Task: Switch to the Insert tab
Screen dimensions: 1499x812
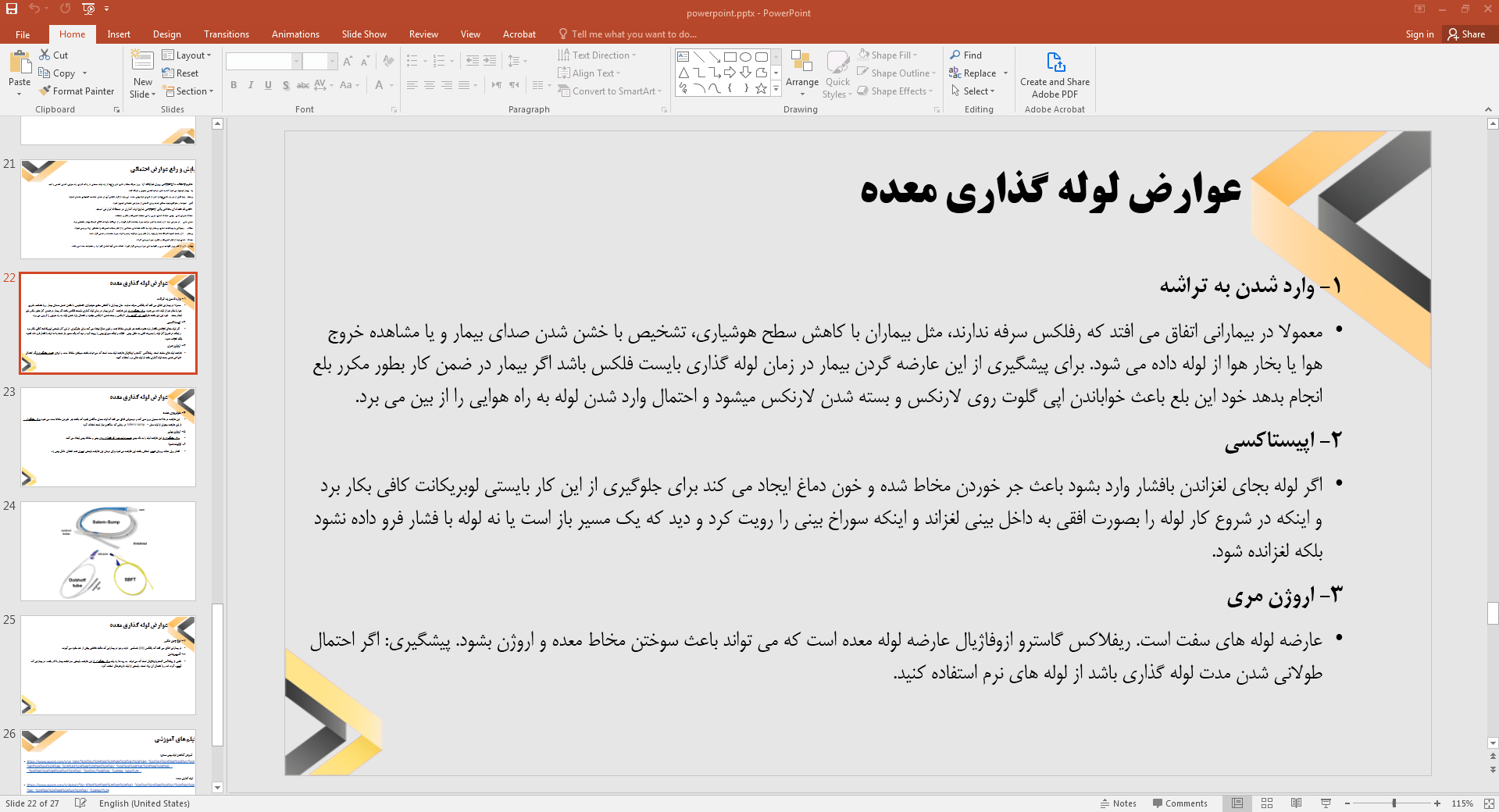Action: (x=119, y=34)
